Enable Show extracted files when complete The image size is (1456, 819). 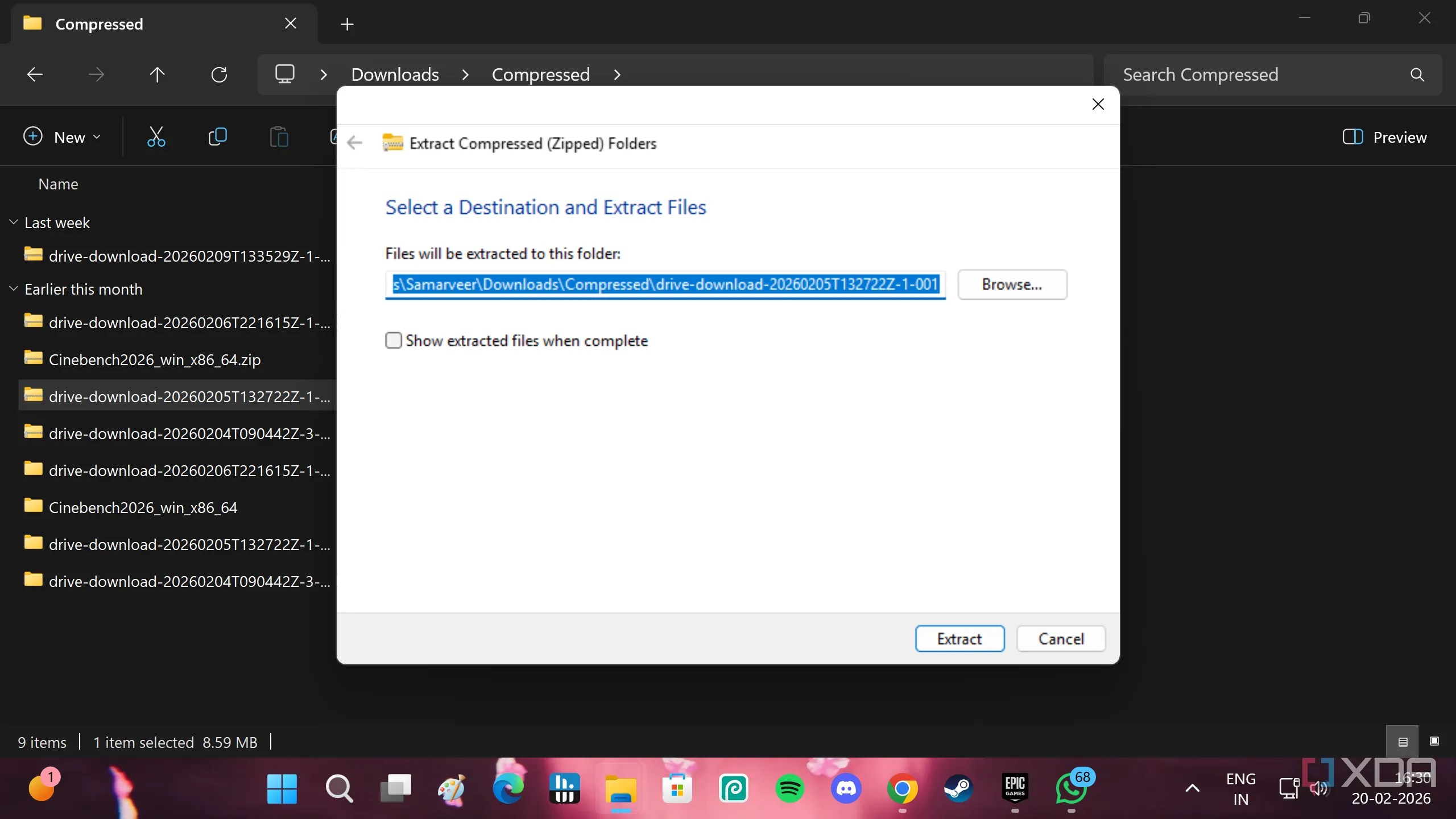[394, 340]
